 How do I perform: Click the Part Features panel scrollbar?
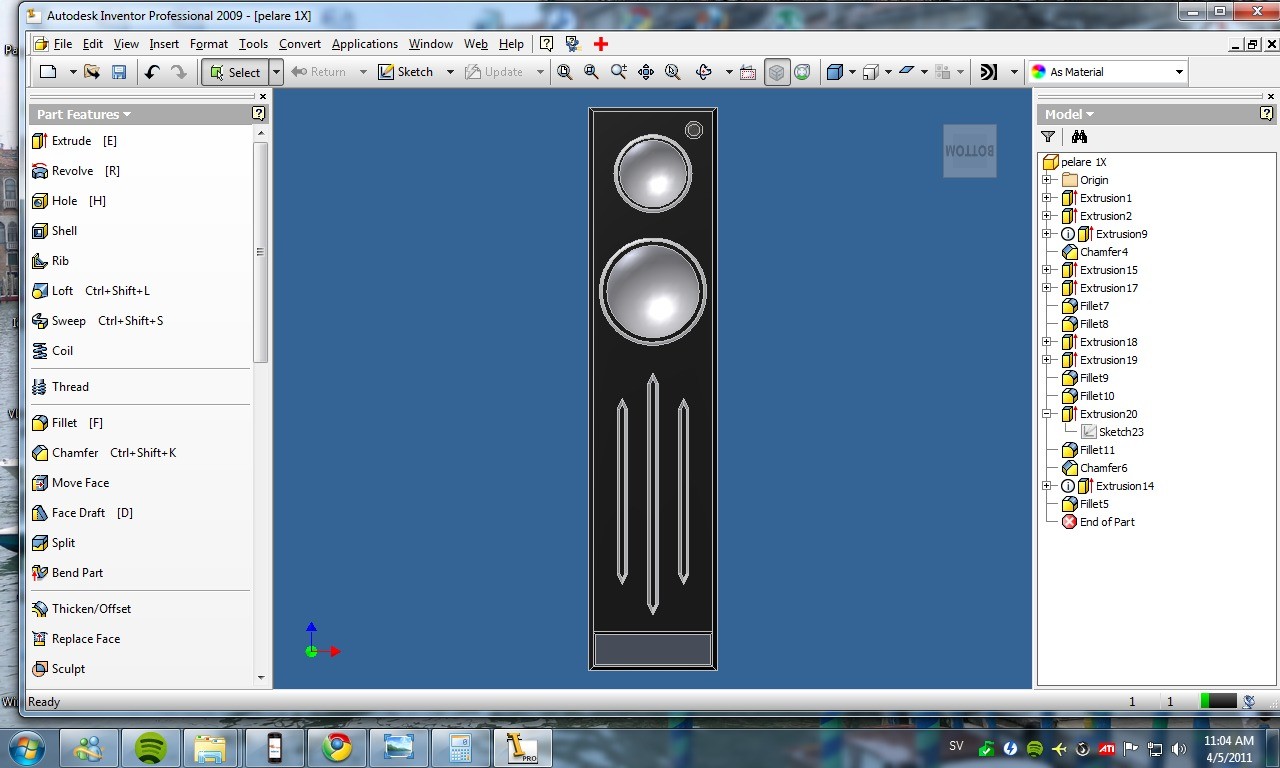click(x=260, y=252)
